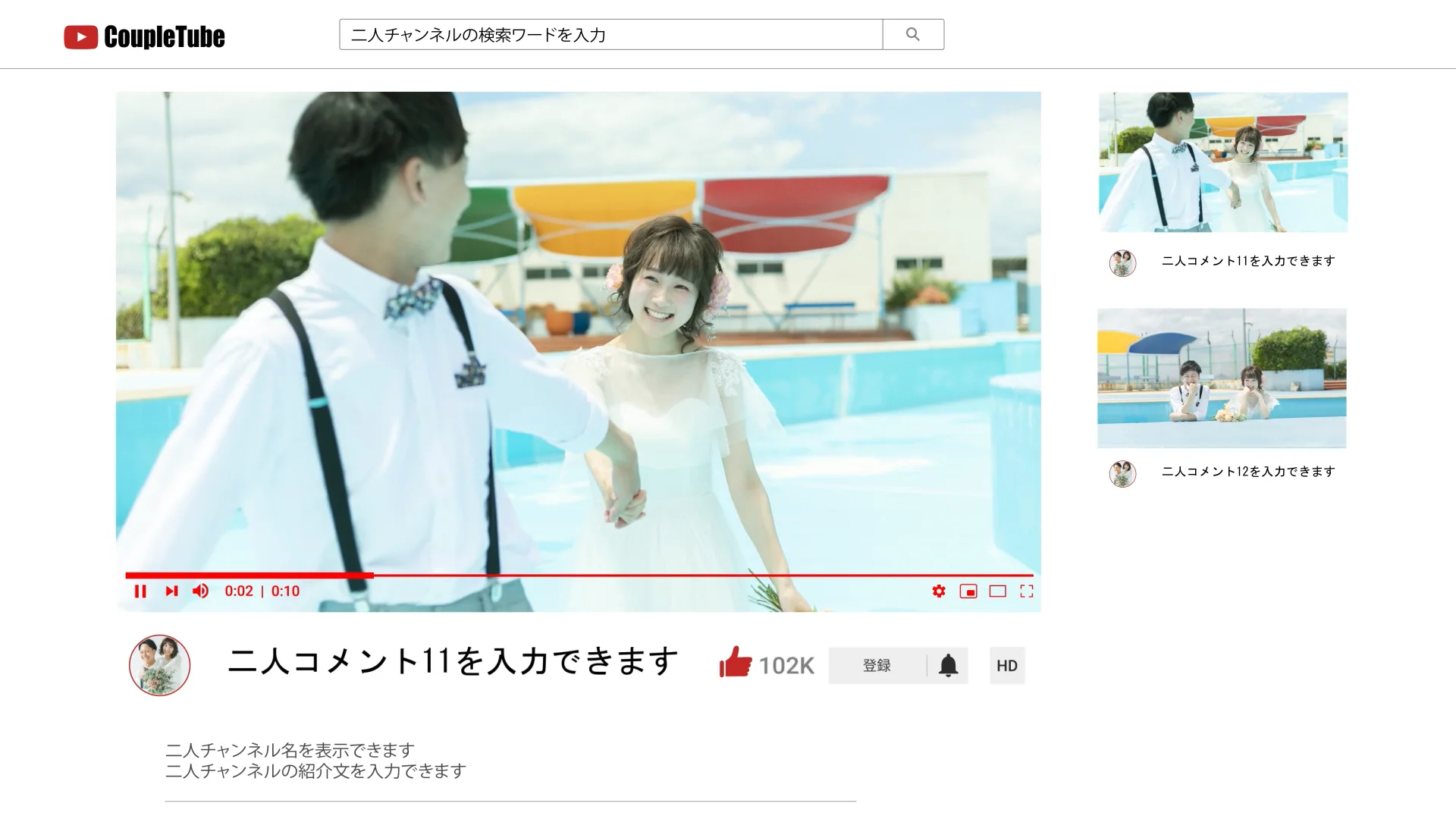The image size is (1456, 819).
Task: Activate miniplayer mode
Action: [968, 591]
